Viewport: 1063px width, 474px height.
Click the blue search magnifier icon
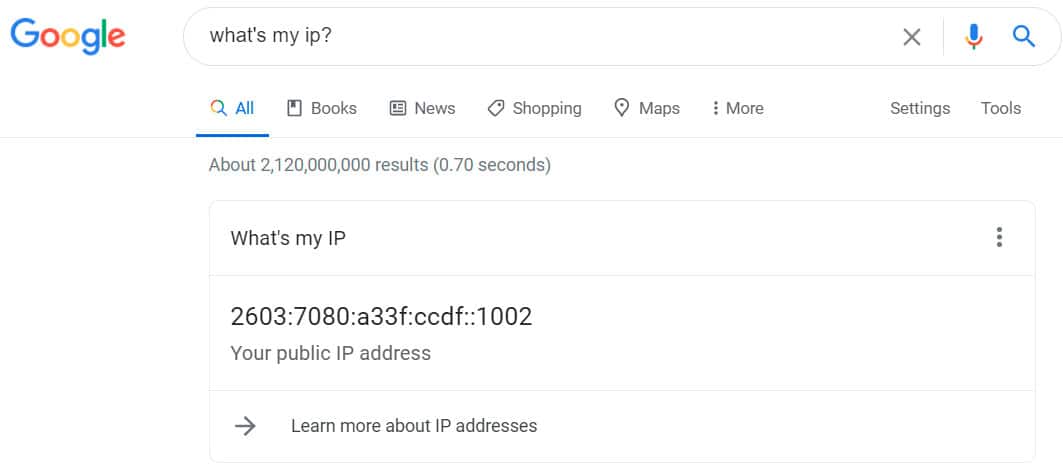pyautogui.click(x=1023, y=37)
